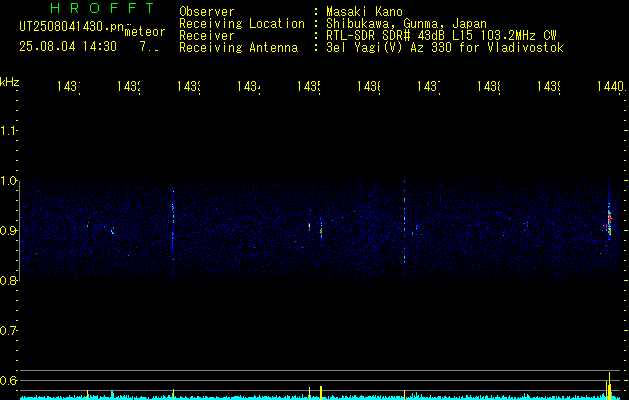Click the word "meteor" in the header
Screen dimensions: 629x400
pyautogui.click(x=145, y=32)
